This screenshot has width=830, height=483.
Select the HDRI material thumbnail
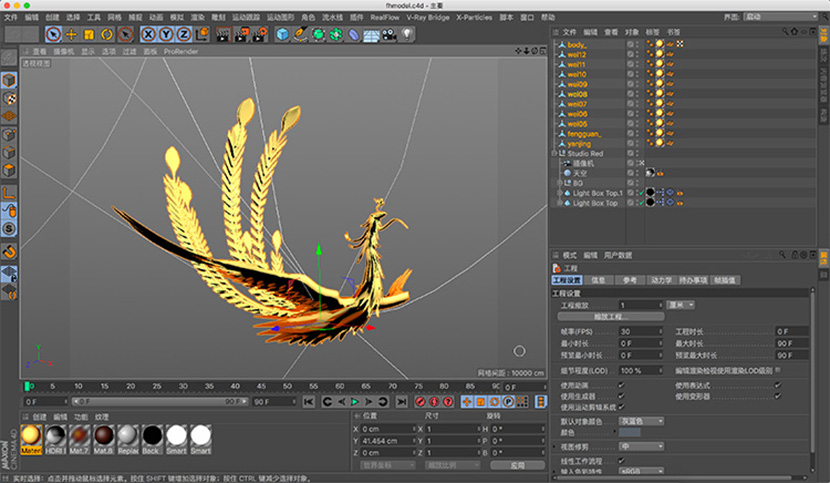coord(57,435)
